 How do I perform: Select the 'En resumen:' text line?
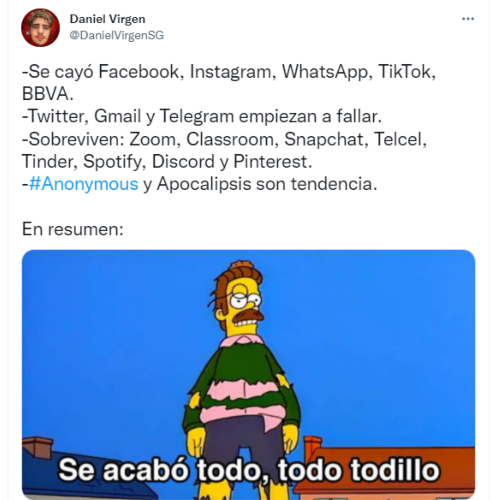tap(73, 229)
